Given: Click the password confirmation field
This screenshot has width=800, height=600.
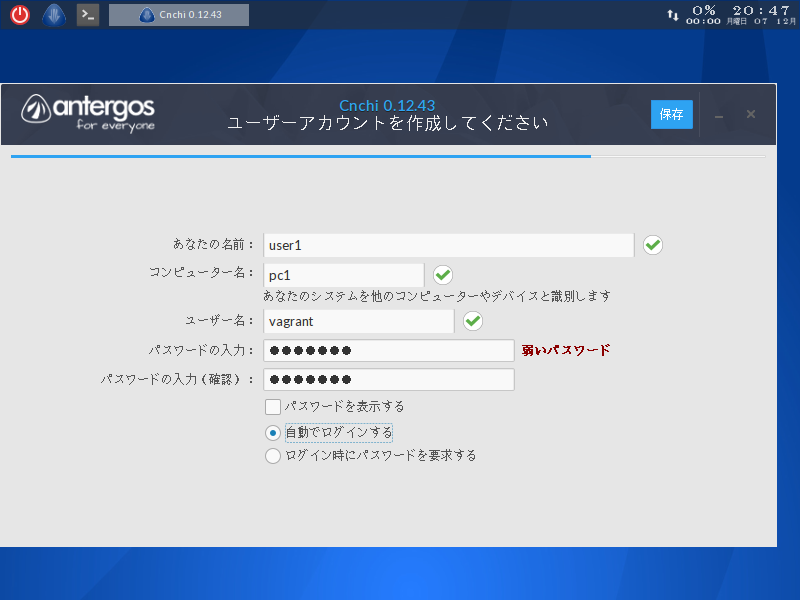Looking at the screenshot, I should (x=388, y=379).
